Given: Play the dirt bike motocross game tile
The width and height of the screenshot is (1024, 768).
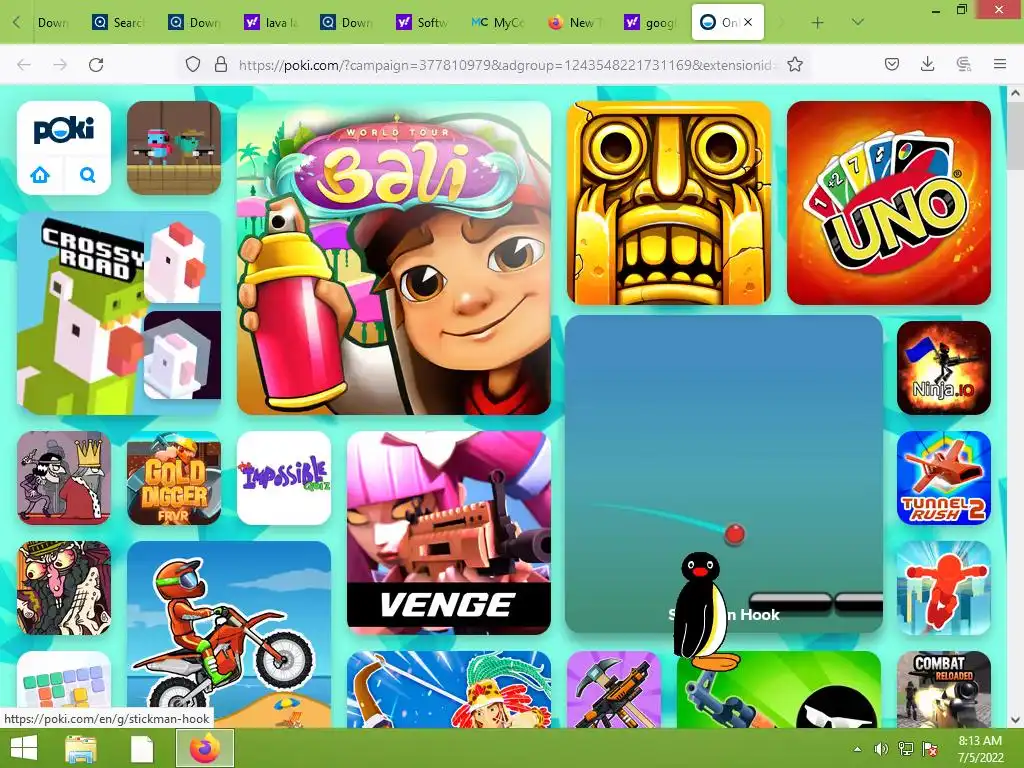Looking at the screenshot, I should tap(229, 634).
